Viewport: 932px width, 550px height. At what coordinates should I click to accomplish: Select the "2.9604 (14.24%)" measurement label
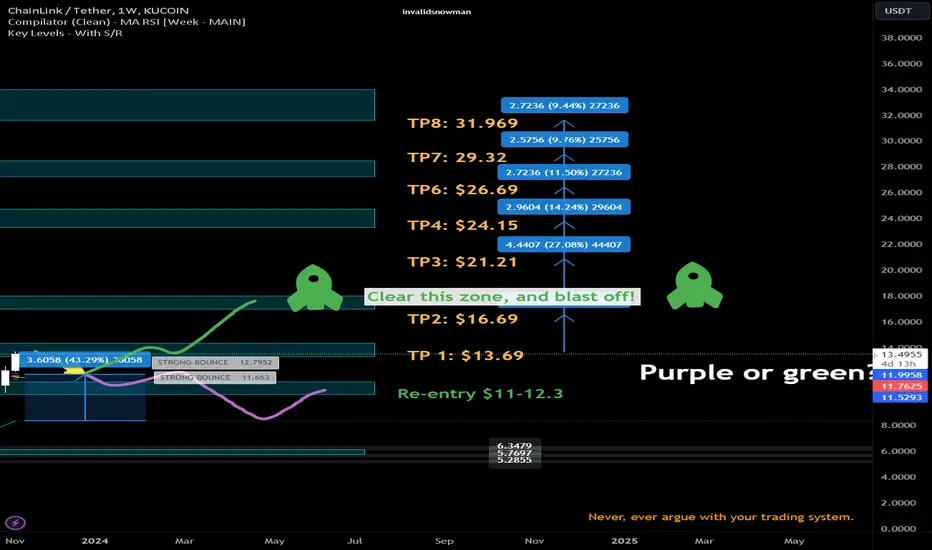click(564, 207)
